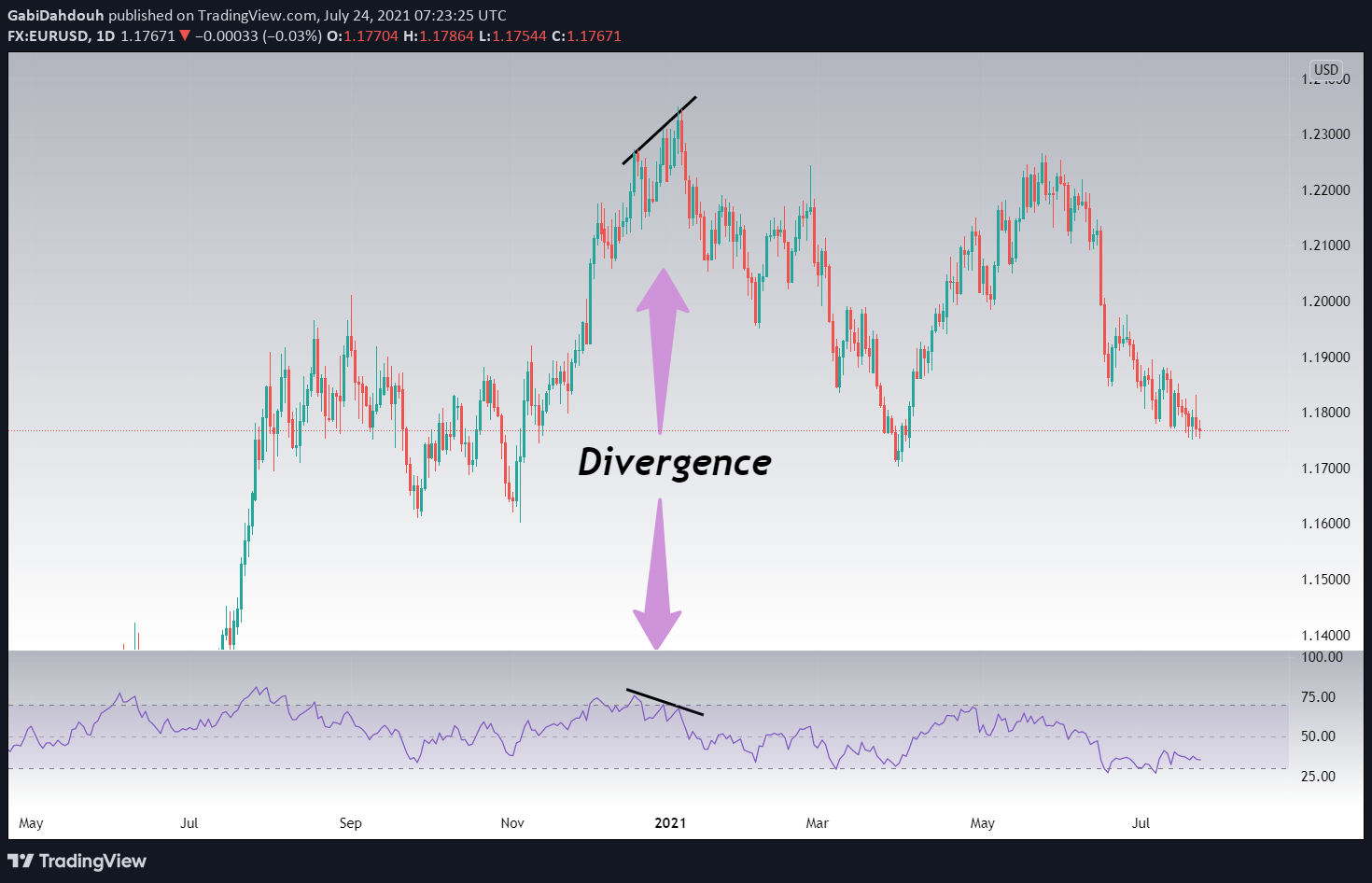The image size is (1372, 883).
Task: Click the Sep label on the time axis
Action: tap(350, 823)
